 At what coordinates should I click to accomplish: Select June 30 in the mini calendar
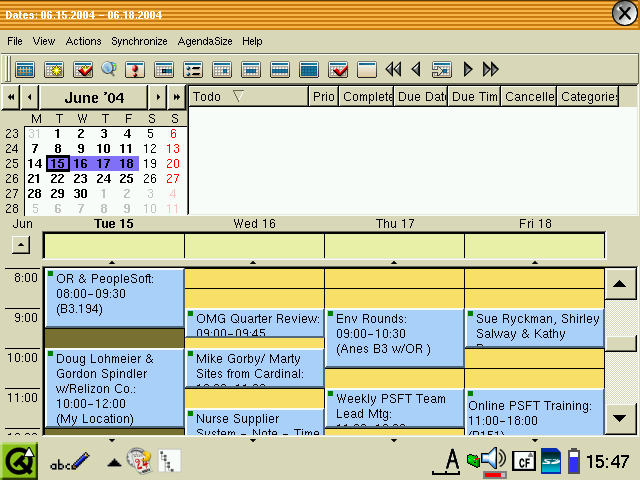[80, 193]
